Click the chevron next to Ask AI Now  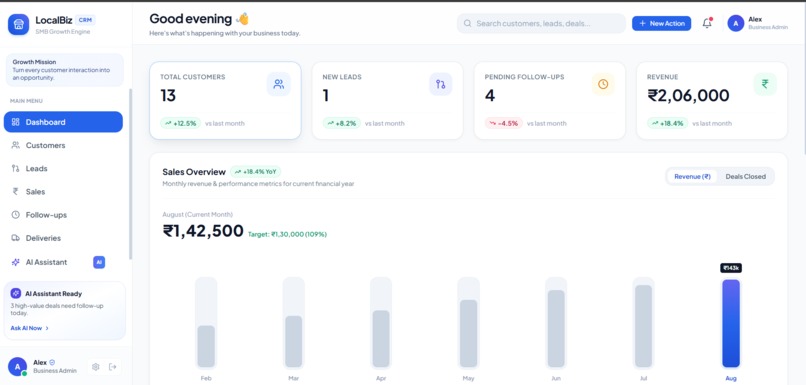[47, 328]
